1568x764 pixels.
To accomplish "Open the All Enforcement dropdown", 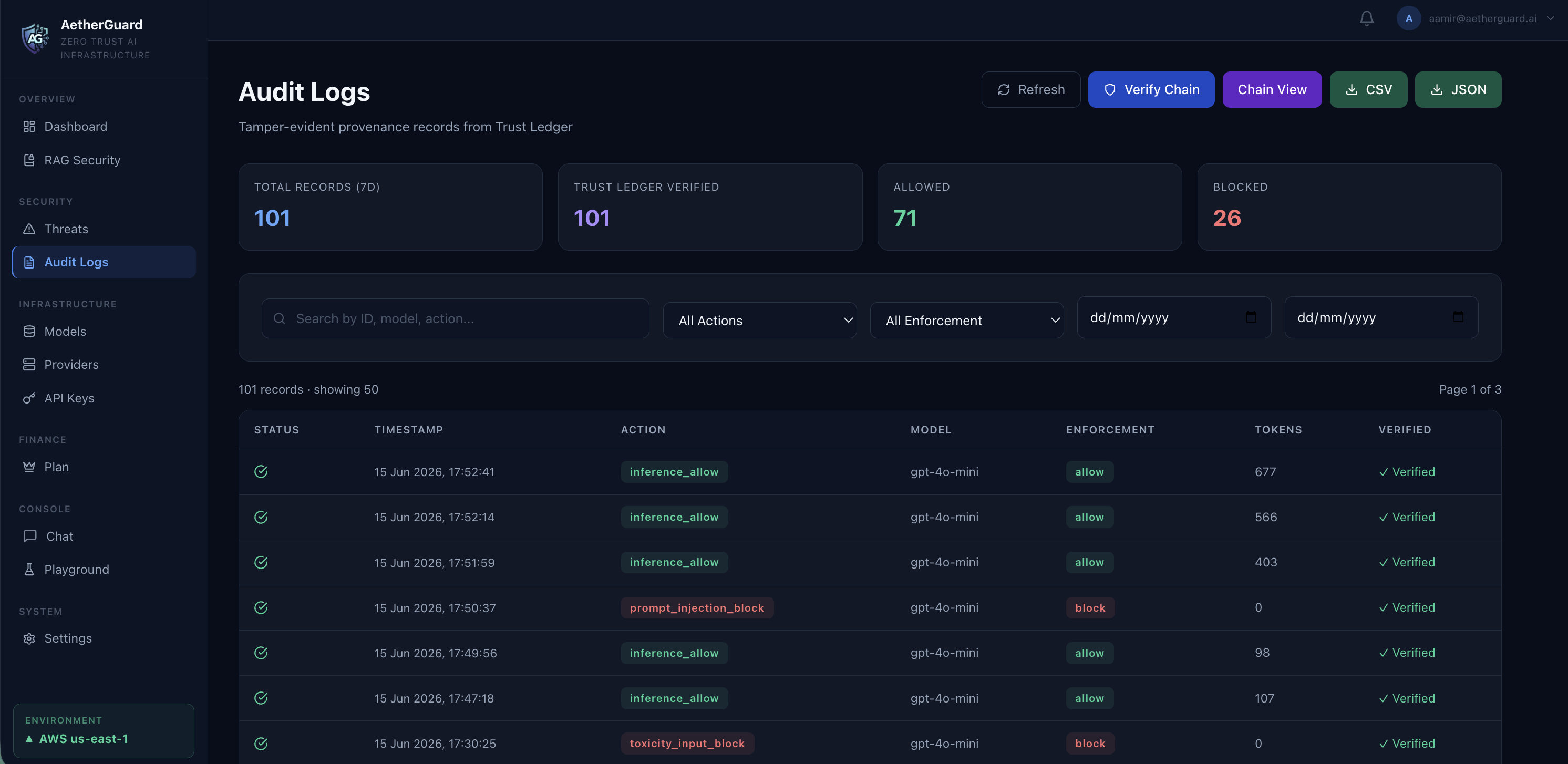I will click(x=967, y=320).
